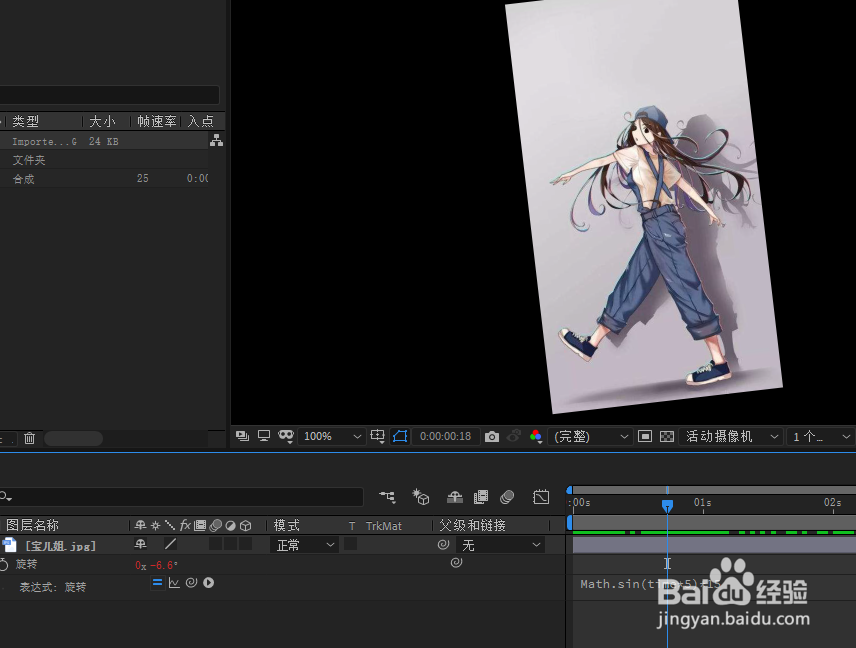Click the 模式 column header
The image size is (856, 648).
pyautogui.click(x=287, y=525)
